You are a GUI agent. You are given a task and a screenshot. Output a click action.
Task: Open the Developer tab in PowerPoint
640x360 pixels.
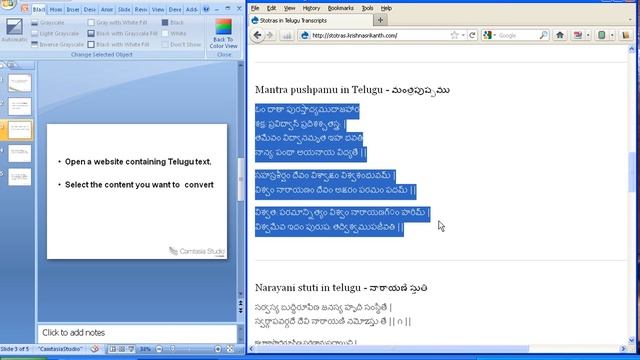click(175, 9)
